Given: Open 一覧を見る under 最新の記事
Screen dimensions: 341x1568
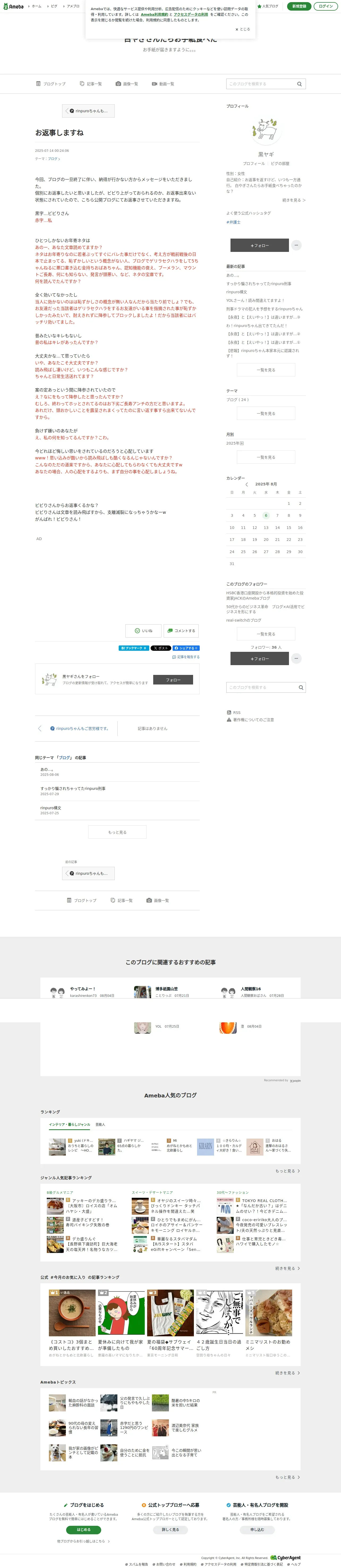Looking at the screenshot, I should click(x=266, y=369).
